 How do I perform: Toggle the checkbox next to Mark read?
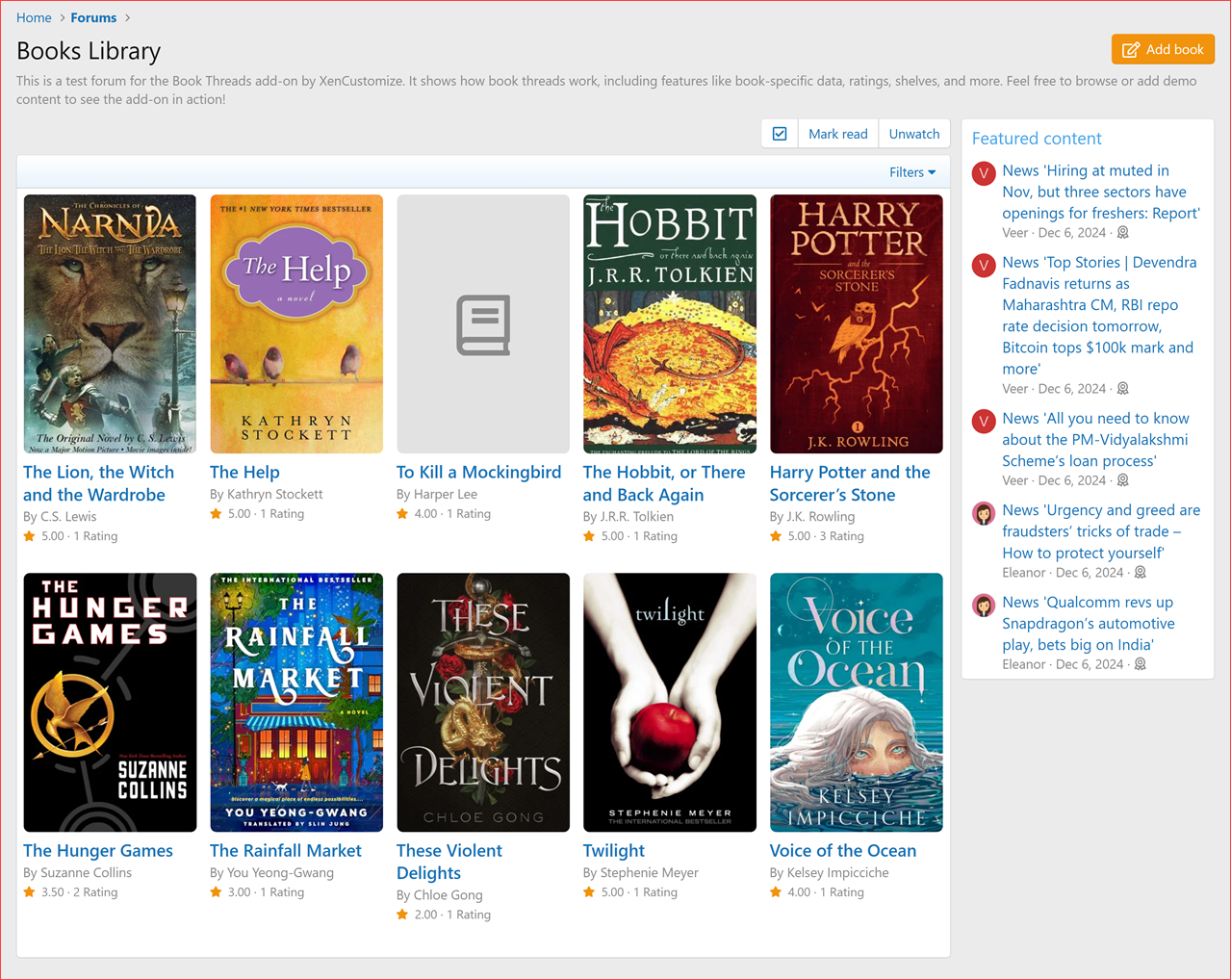pos(780,133)
